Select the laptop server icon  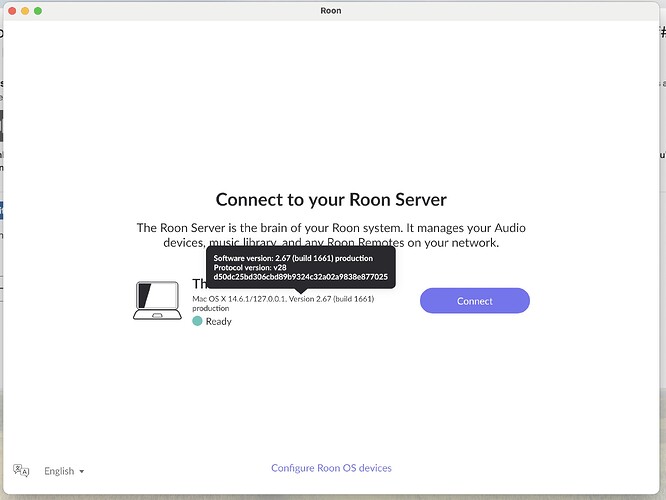coord(157,300)
